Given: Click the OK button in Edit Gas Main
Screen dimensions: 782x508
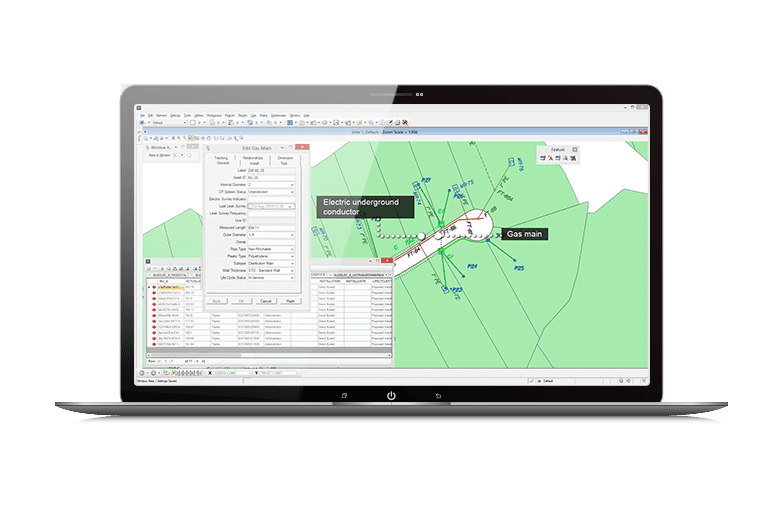Looking at the screenshot, I should pyautogui.click(x=241, y=301).
